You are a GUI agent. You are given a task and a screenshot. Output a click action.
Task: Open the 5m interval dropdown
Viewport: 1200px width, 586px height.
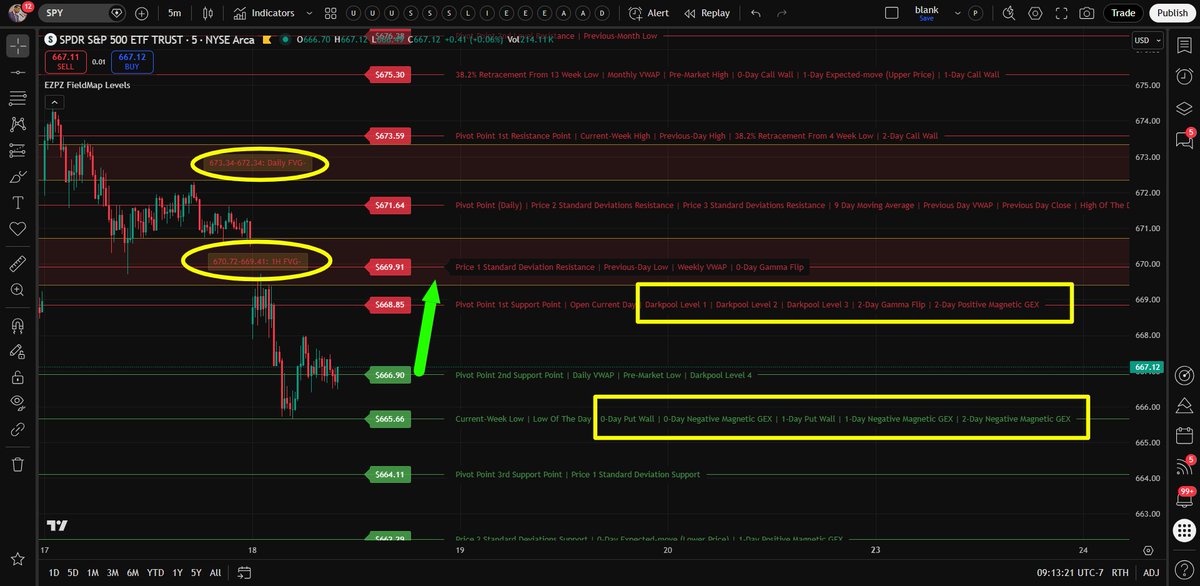point(175,13)
